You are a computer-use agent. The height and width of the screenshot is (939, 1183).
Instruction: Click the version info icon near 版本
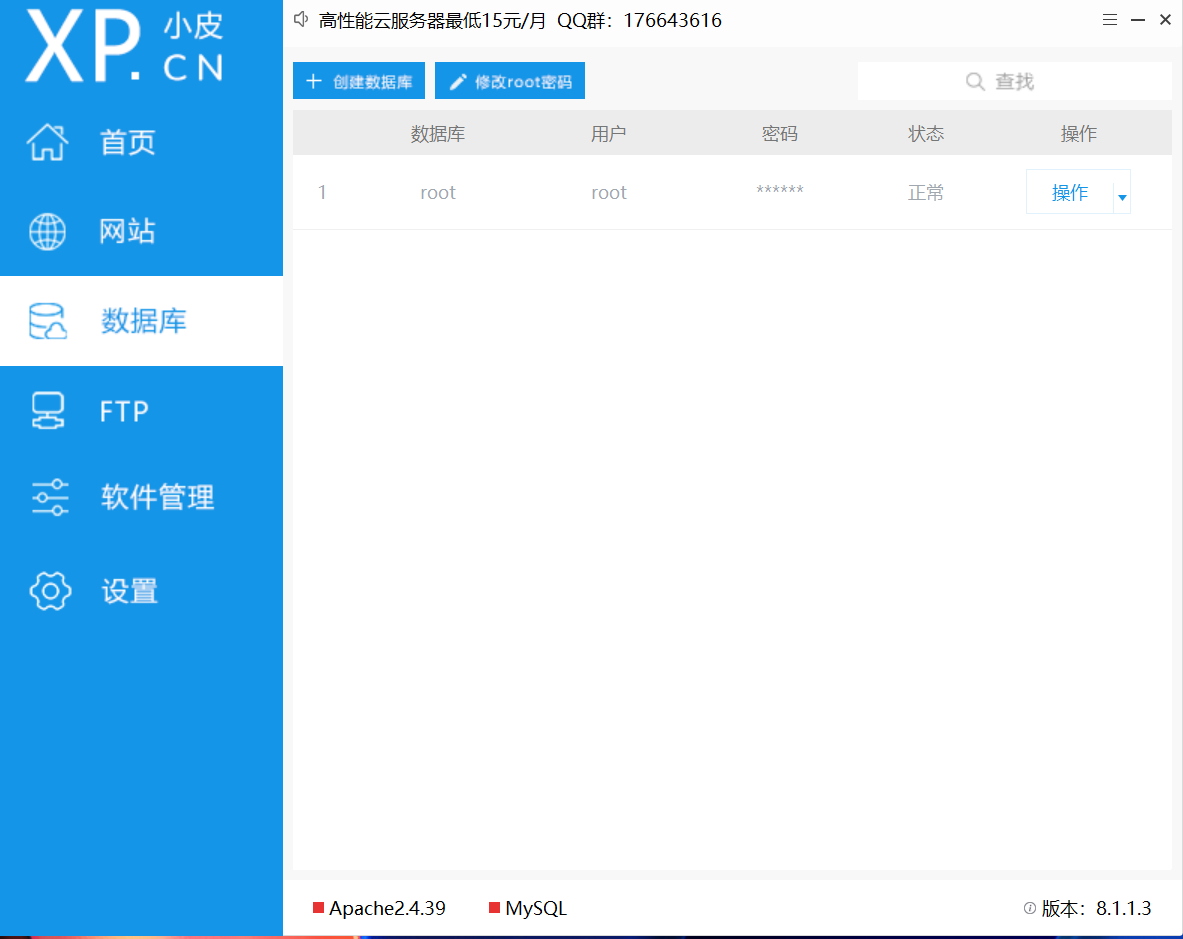[x=1029, y=908]
